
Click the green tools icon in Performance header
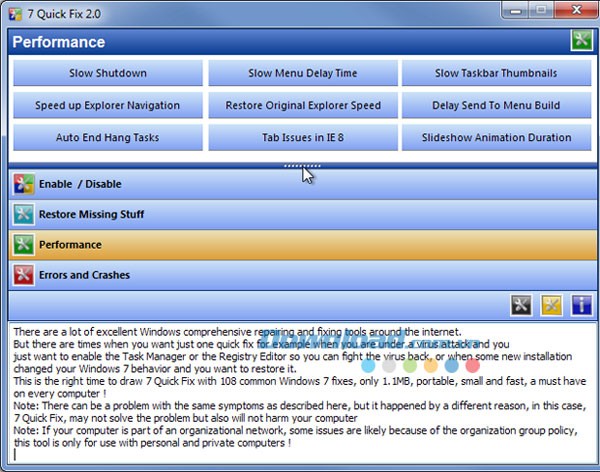(x=581, y=41)
